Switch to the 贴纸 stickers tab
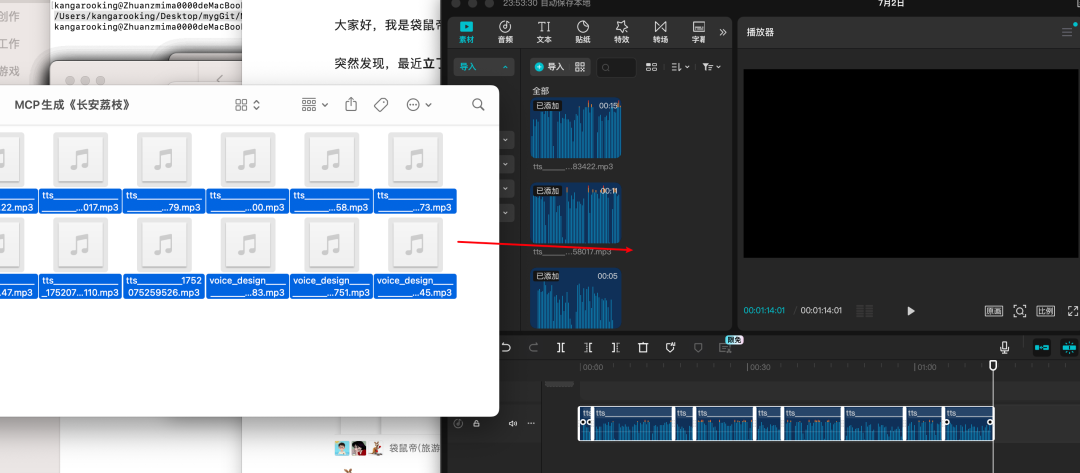 (583, 32)
